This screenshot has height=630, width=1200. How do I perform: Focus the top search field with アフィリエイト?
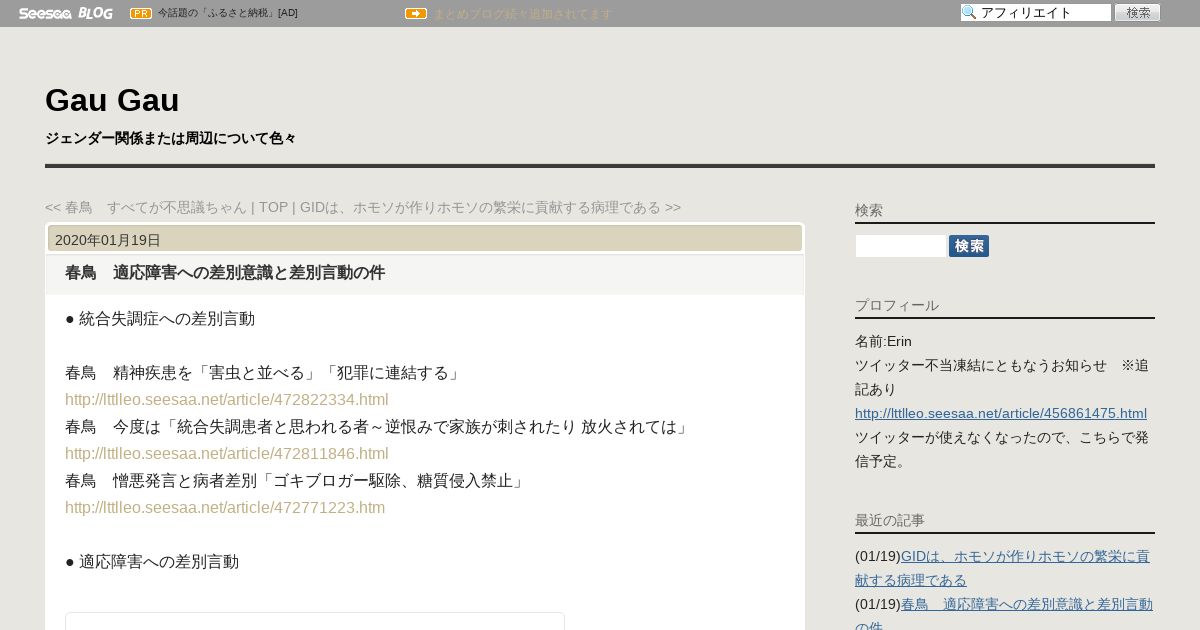(1036, 12)
